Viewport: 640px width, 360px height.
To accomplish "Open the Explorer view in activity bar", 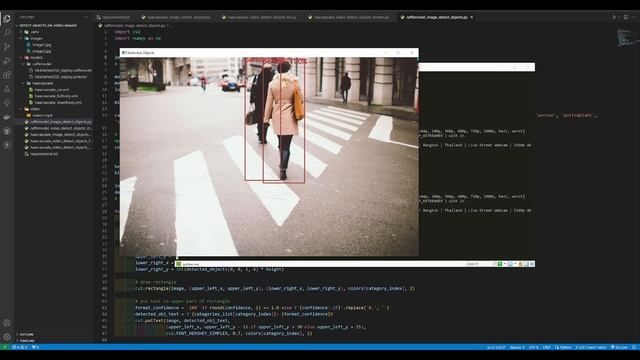I will click(x=7, y=18).
